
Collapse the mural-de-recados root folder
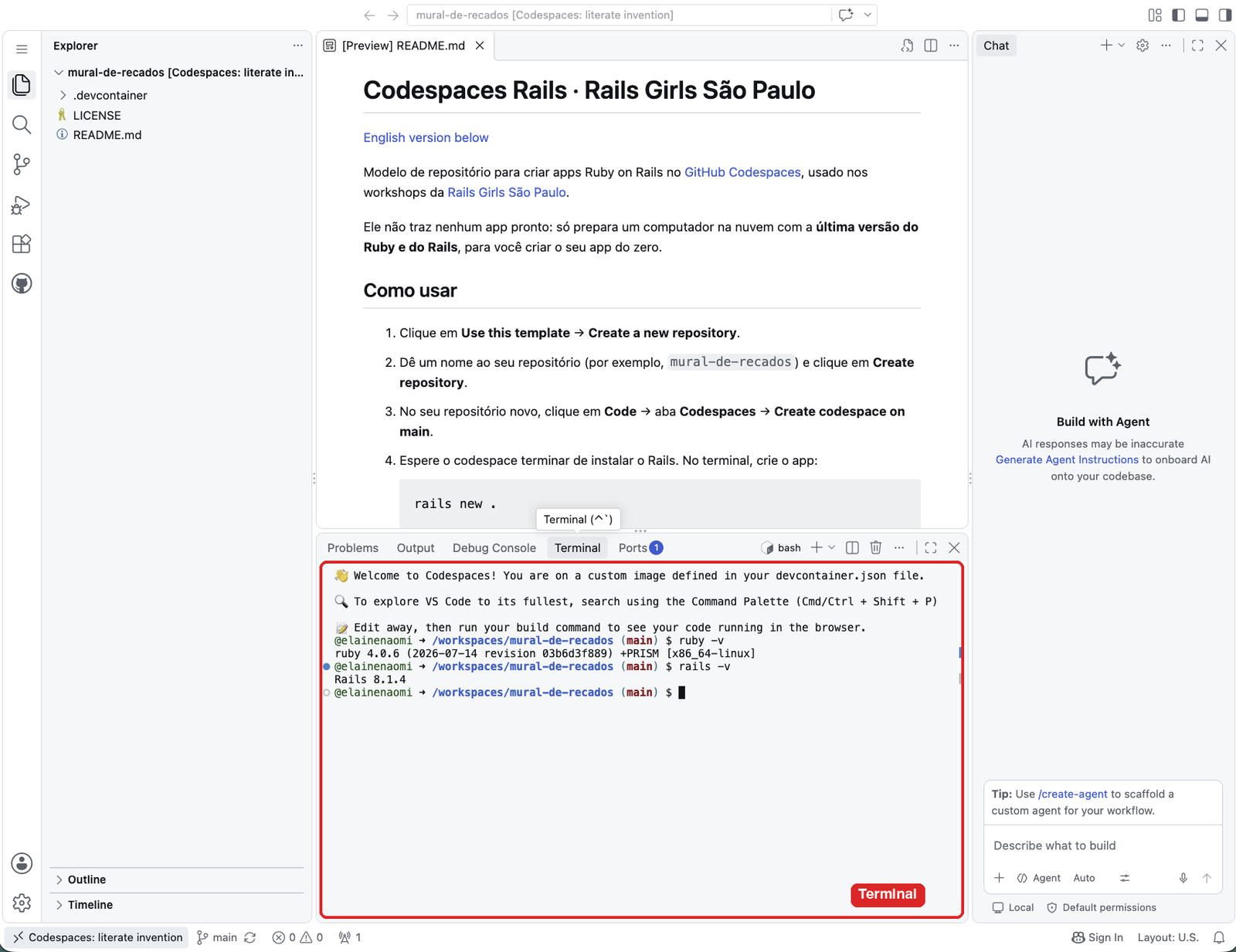click(179, 73)
